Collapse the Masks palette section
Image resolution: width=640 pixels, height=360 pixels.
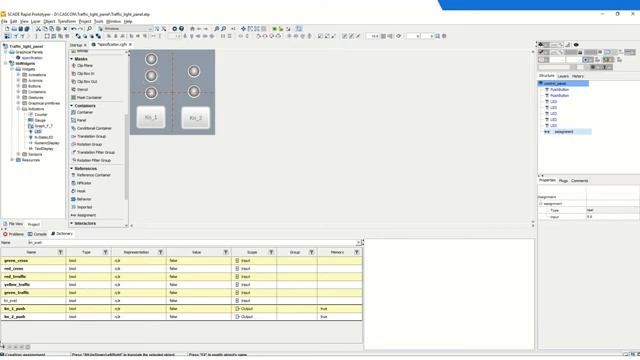coord(71,59)
